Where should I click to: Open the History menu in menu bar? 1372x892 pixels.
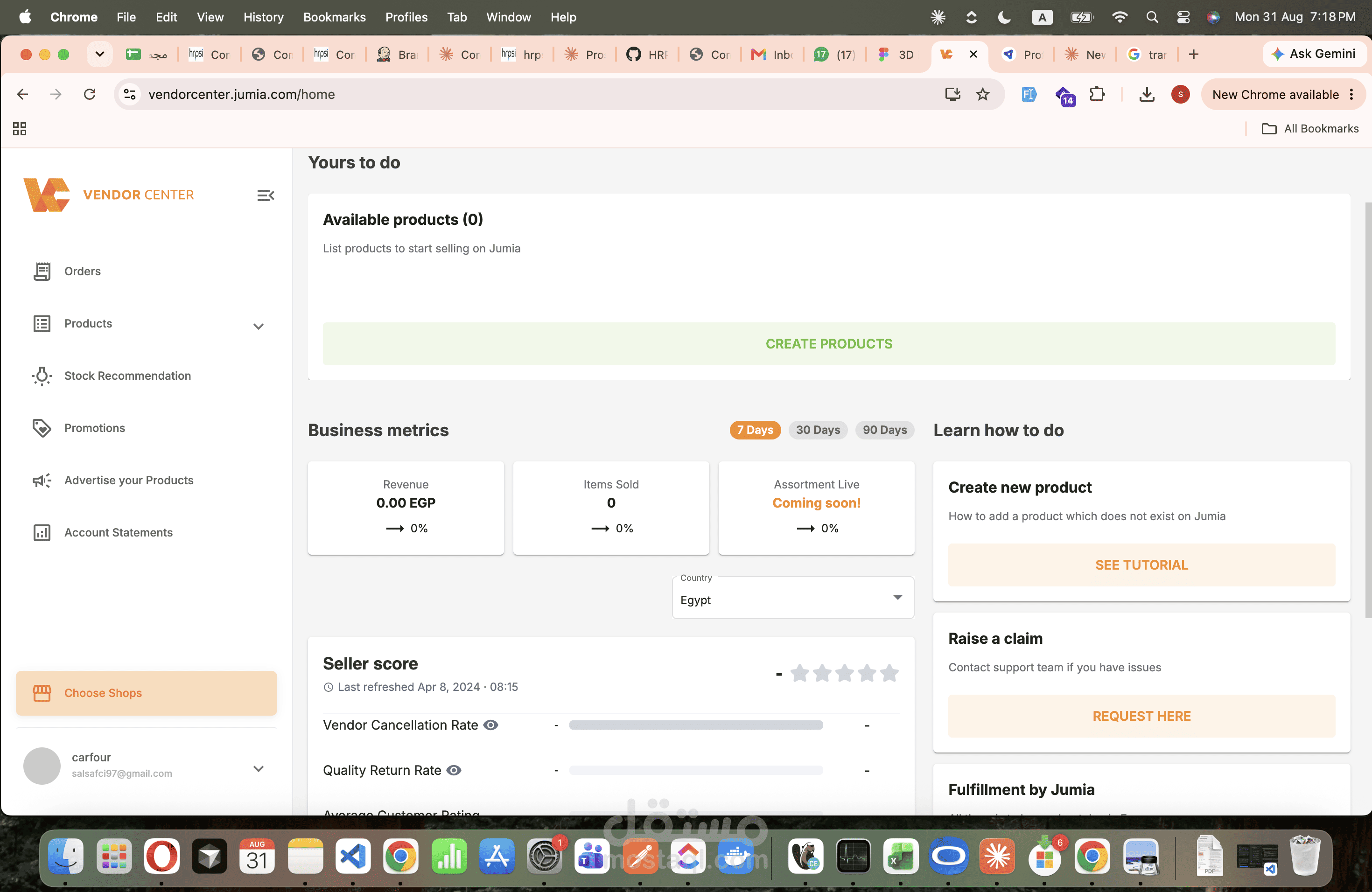(x=264, y=17)
